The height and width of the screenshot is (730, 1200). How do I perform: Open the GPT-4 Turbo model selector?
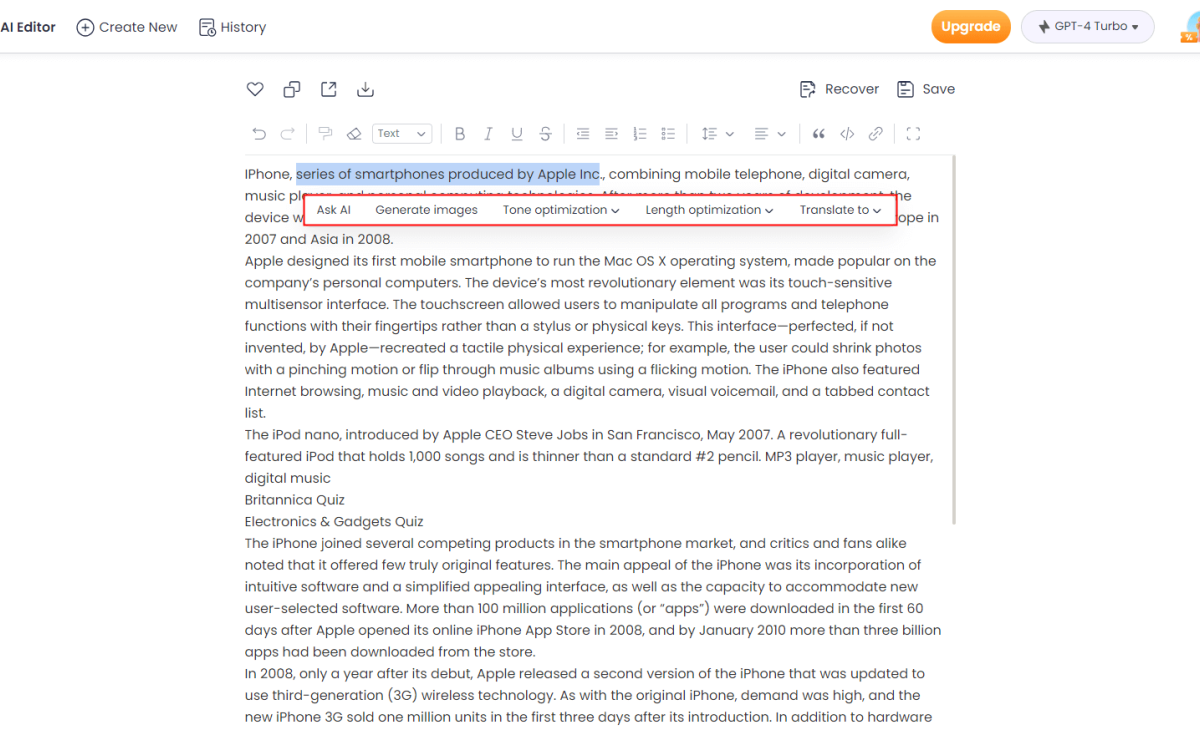pyautogui.click(x=1088, y=27)
